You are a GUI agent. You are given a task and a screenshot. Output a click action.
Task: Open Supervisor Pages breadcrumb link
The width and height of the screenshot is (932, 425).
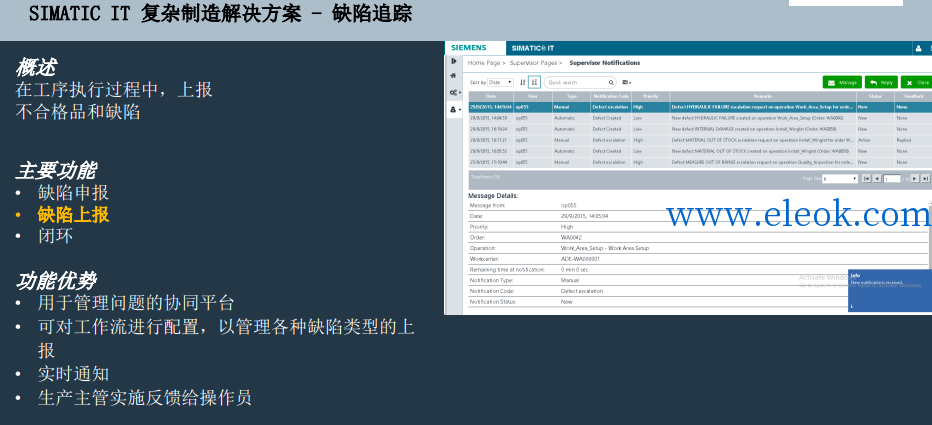click(533, 62)
